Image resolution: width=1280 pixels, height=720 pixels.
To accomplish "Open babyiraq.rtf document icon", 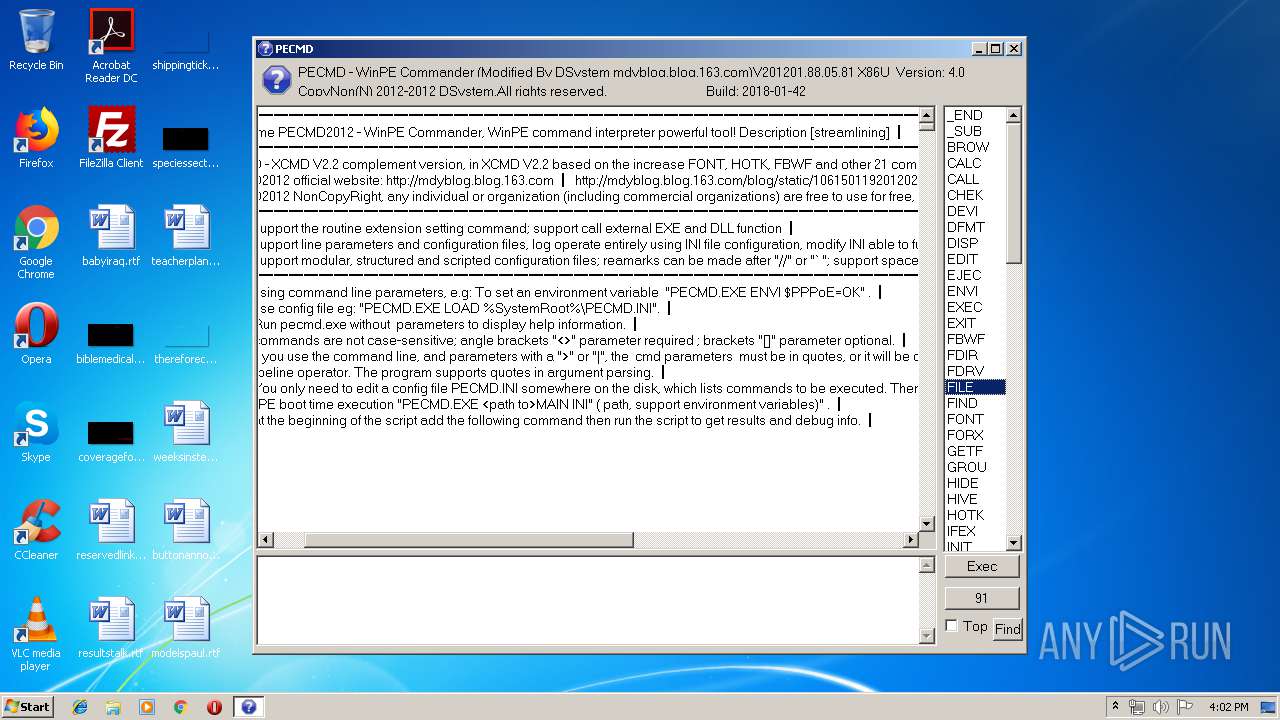I will coord(111,236).
